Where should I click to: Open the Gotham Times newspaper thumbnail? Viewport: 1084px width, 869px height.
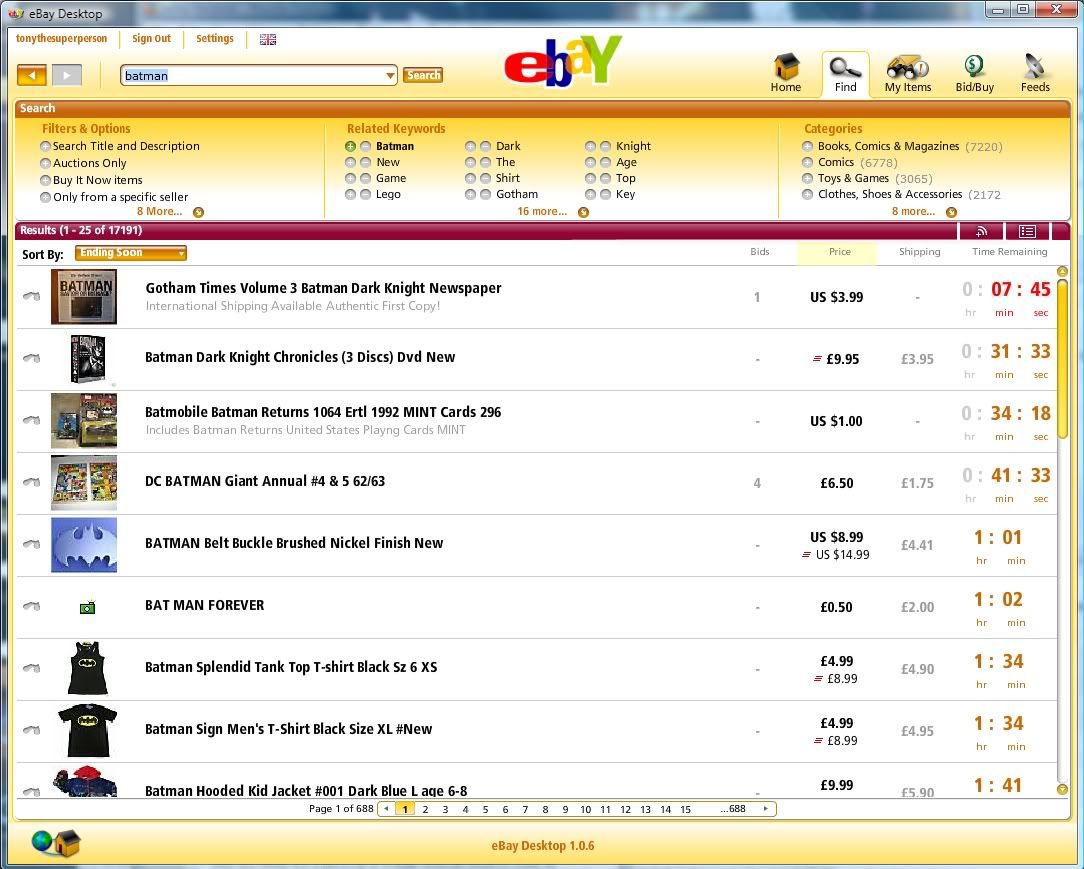pyautogui.click(x=84, y=297)
